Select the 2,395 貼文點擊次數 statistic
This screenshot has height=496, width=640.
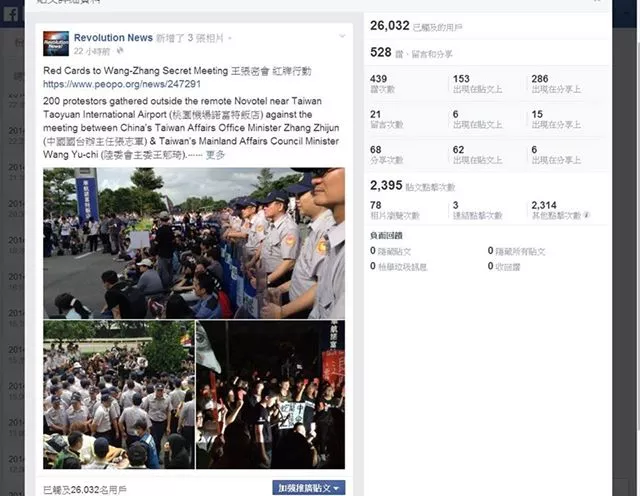pos(412,186)
